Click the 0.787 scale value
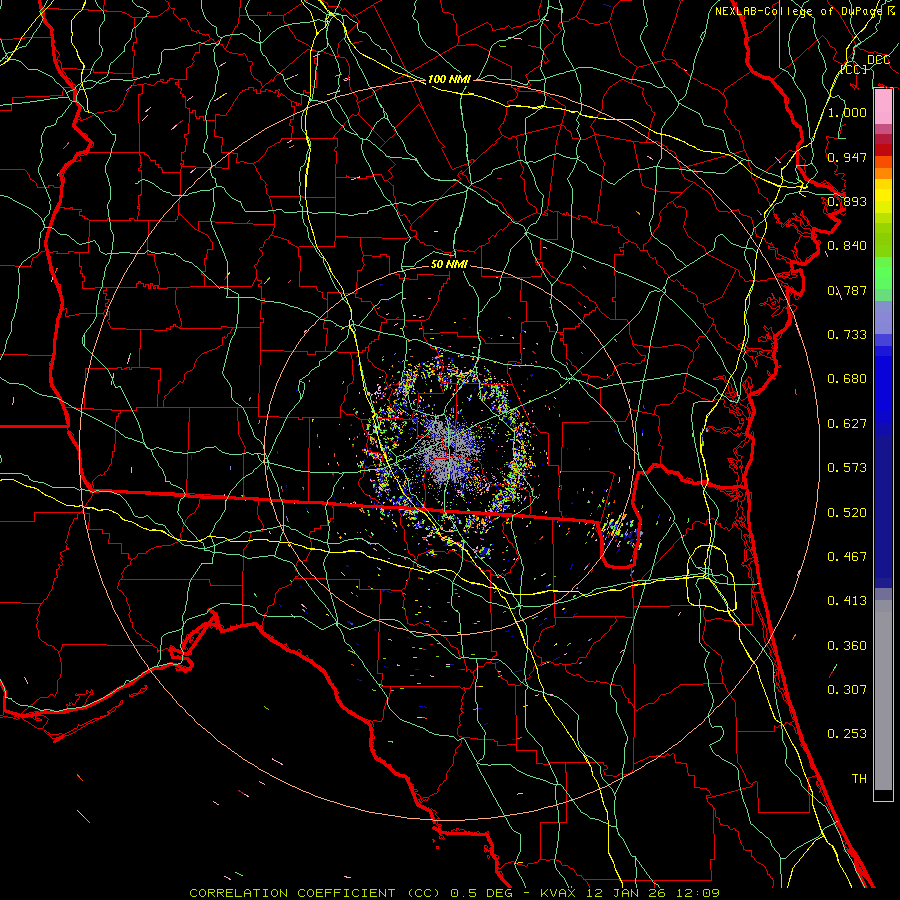The image size is (900, 900). [x=847, y=290]
